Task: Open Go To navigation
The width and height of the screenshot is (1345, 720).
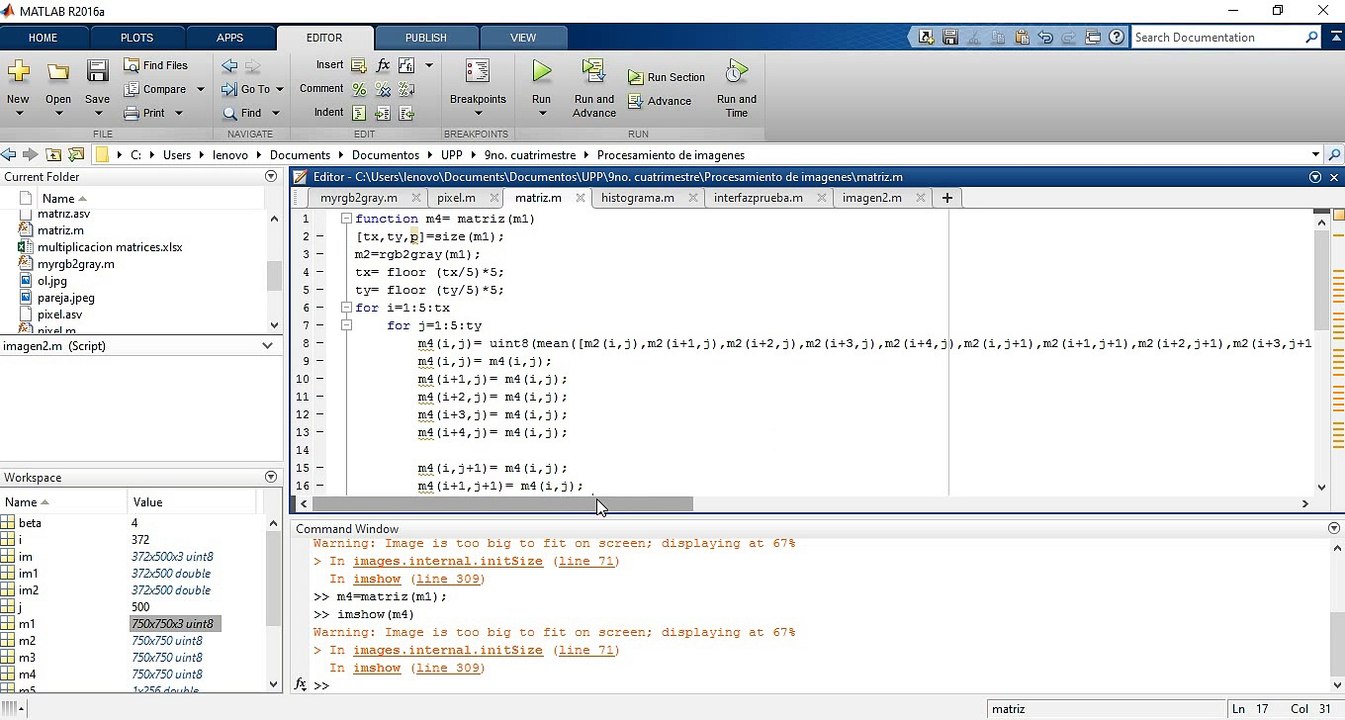Action: (246, 89)
